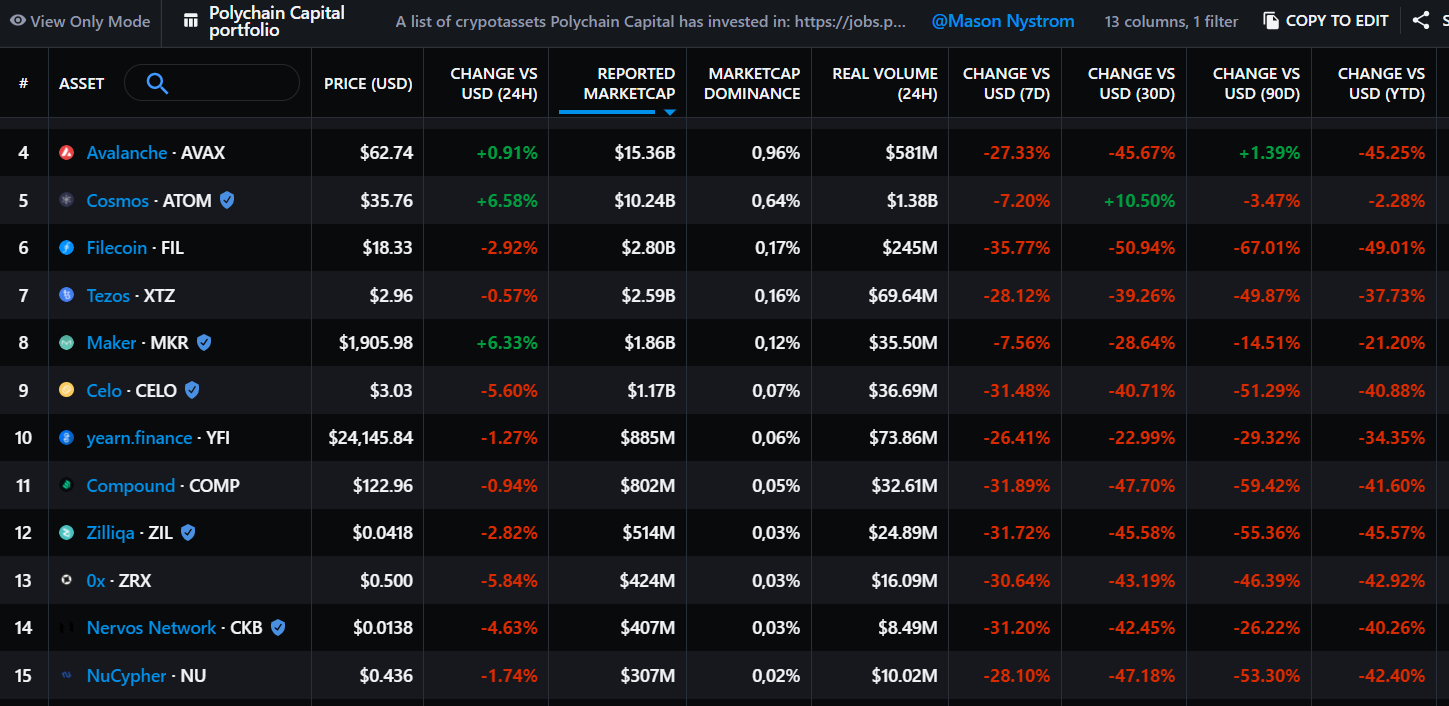The width and height of the screenshot is (1449, 706).
Task: Open the 13 columns, 1 filter settings
Action: tap(1171, 21)
